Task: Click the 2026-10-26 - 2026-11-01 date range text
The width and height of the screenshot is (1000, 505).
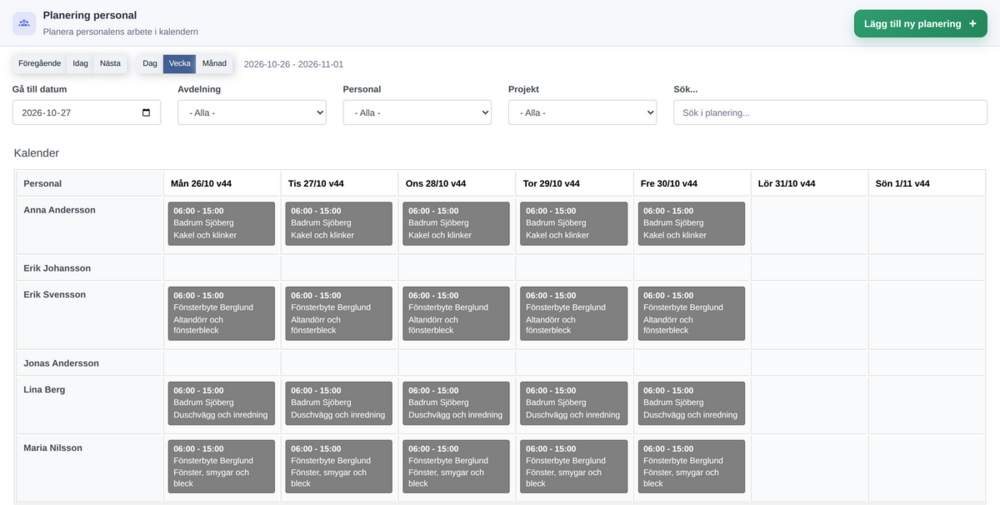Action: [293, 64]
